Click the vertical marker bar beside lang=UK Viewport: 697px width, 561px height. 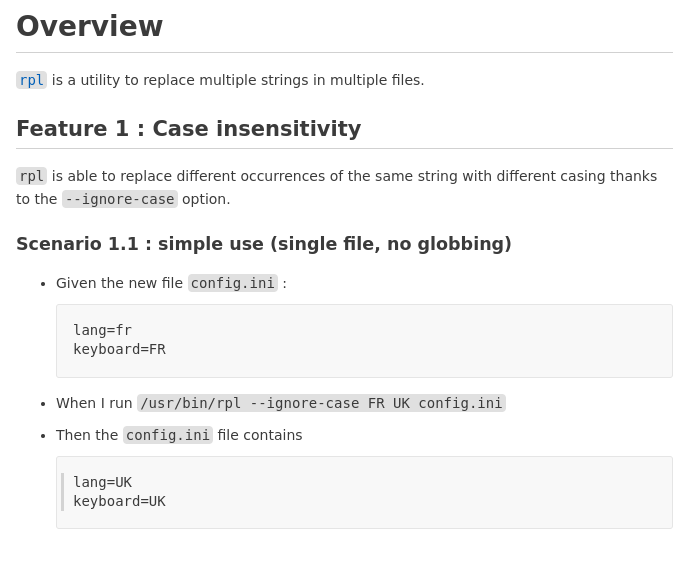tap(63, 492)
